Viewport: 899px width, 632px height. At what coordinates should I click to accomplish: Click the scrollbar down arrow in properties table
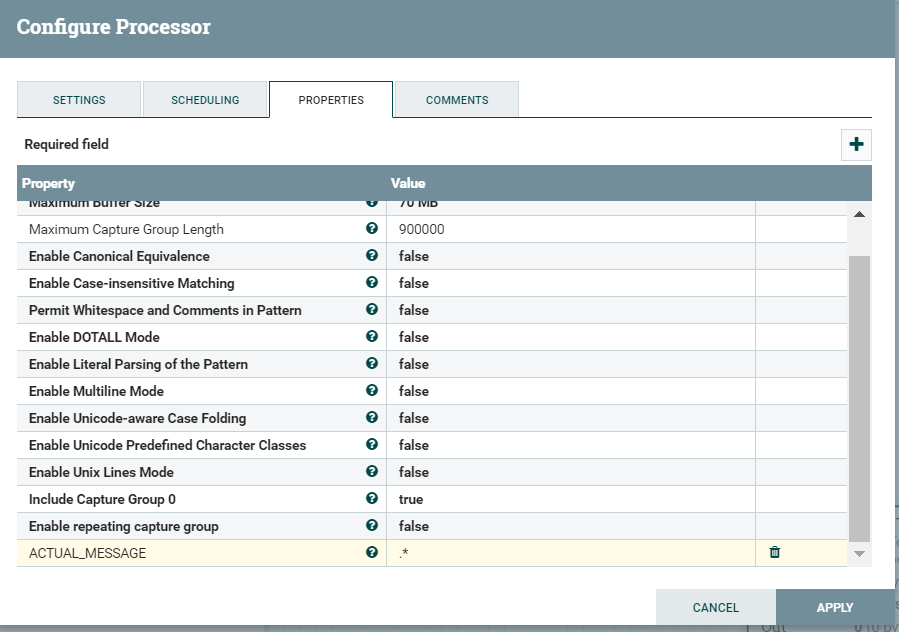(859, 553)
